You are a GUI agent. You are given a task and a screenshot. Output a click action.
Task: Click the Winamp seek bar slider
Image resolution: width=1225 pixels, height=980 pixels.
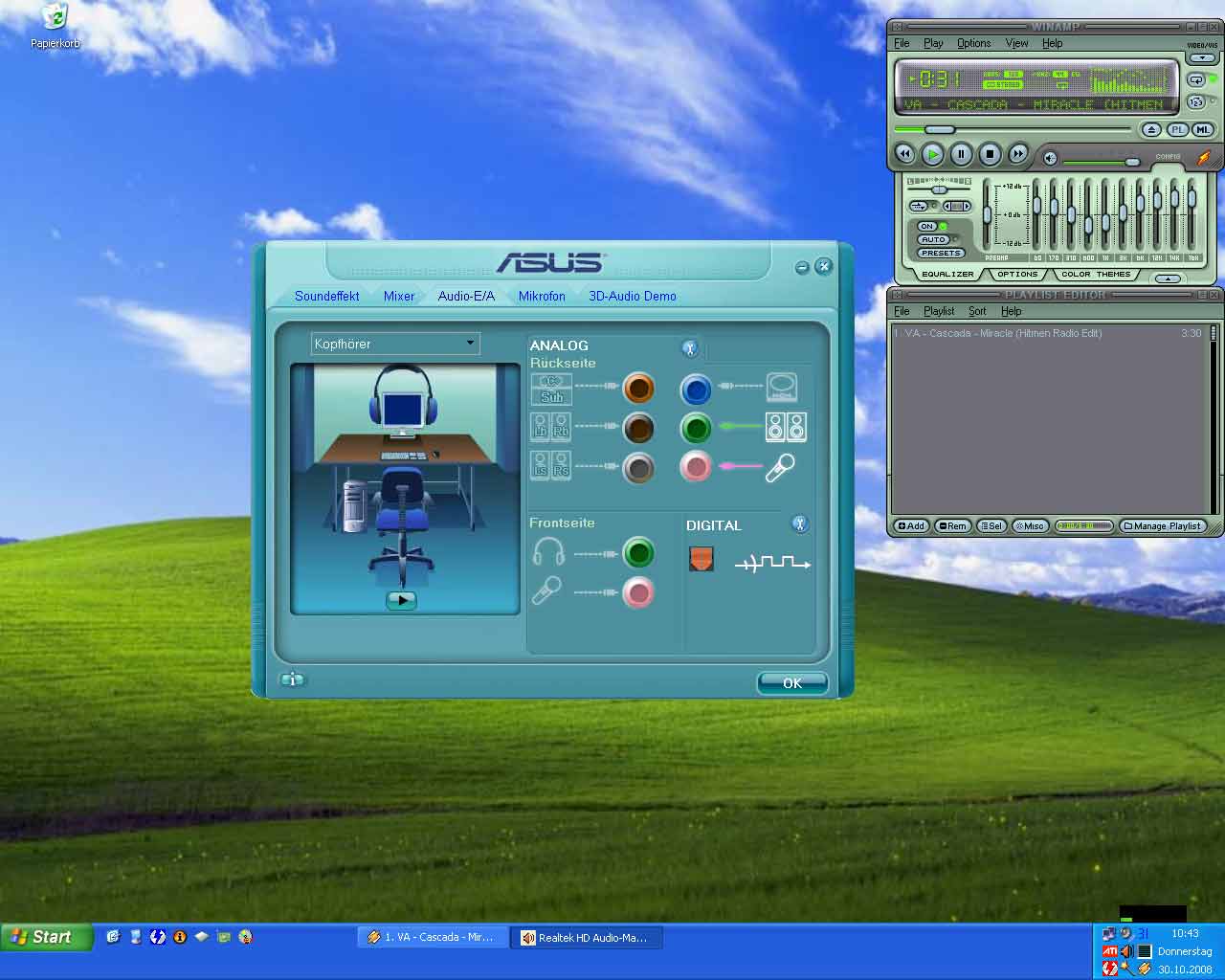[x=939, y=129]
